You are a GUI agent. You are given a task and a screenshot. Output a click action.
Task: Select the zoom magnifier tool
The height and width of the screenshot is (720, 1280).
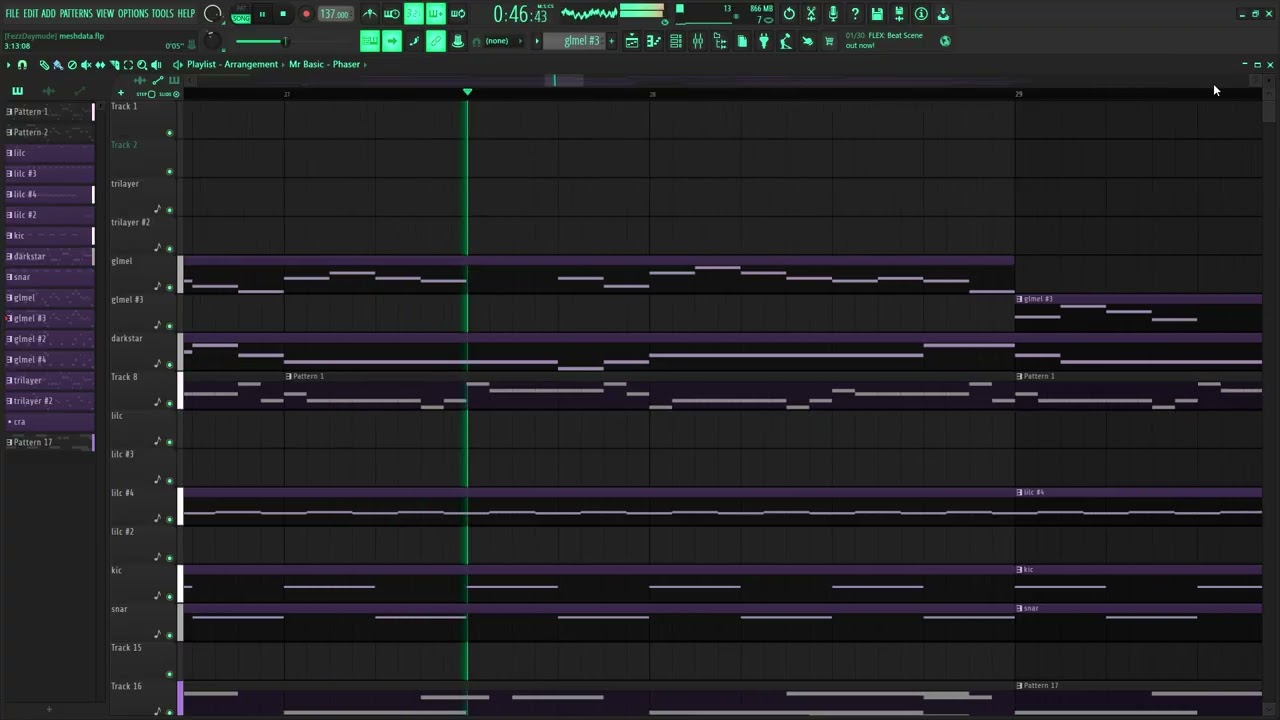click(142, 64)
